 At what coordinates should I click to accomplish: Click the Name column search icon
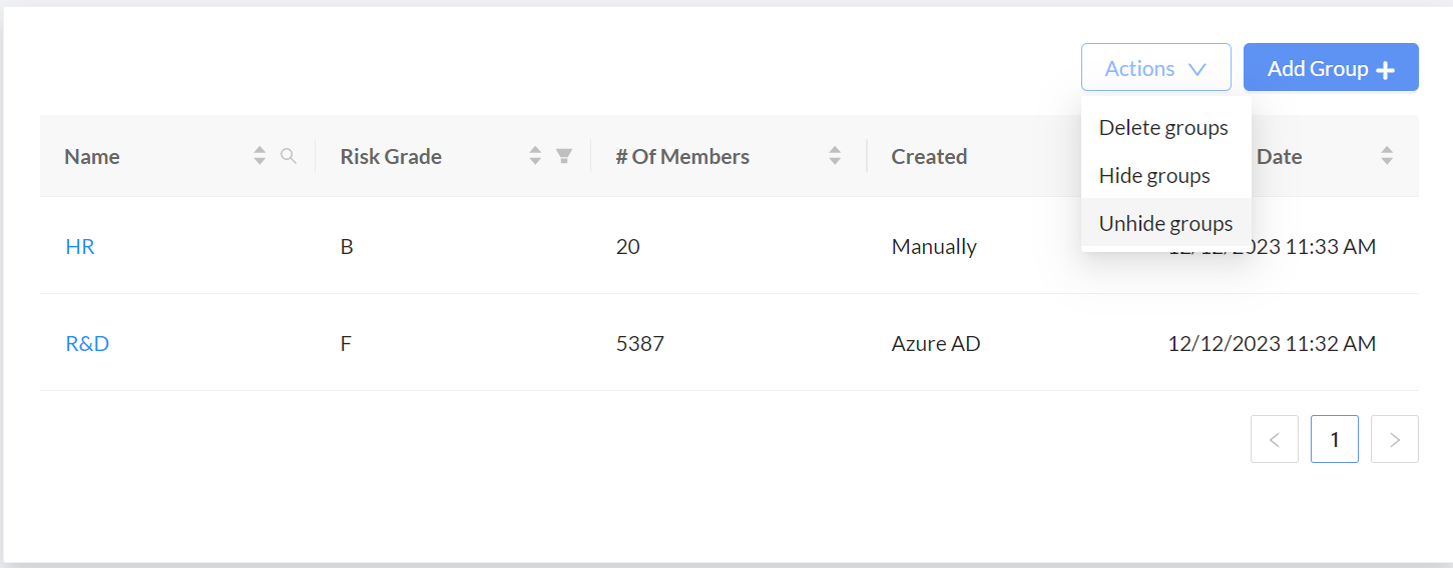289,156
